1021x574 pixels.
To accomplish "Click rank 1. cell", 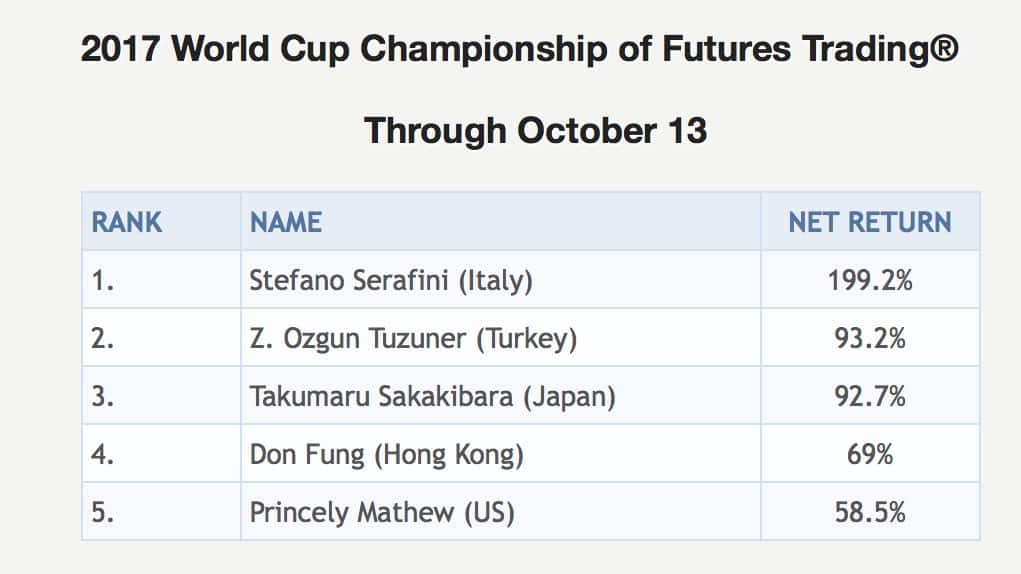I will [x=104, y=281].
